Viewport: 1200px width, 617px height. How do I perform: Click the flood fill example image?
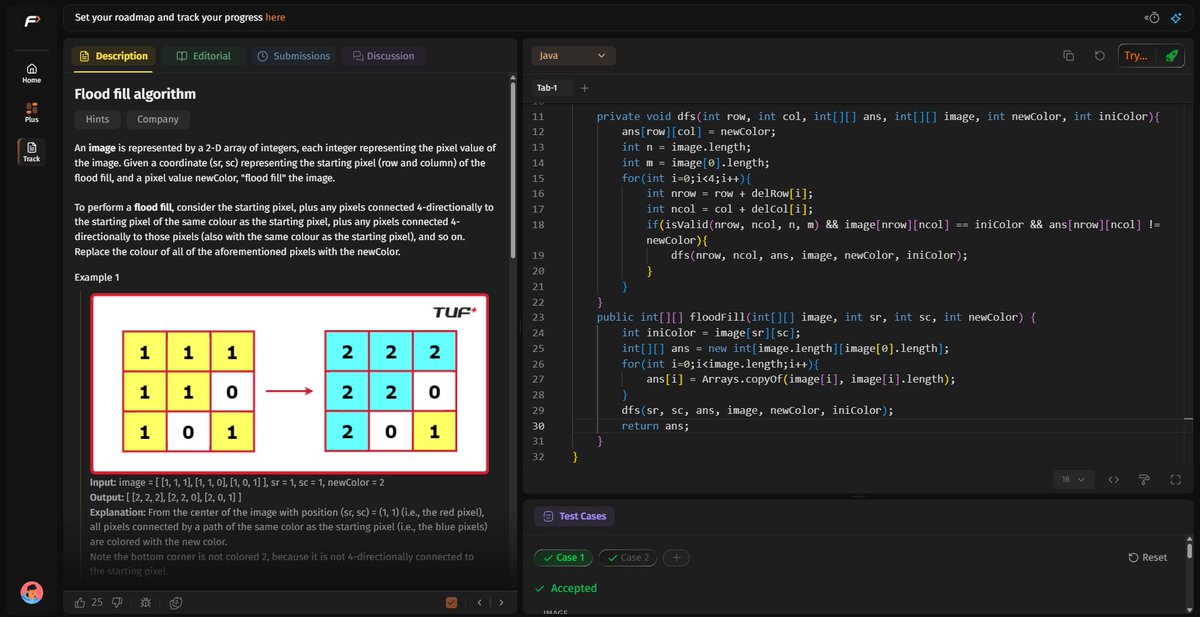pos(290,383)
